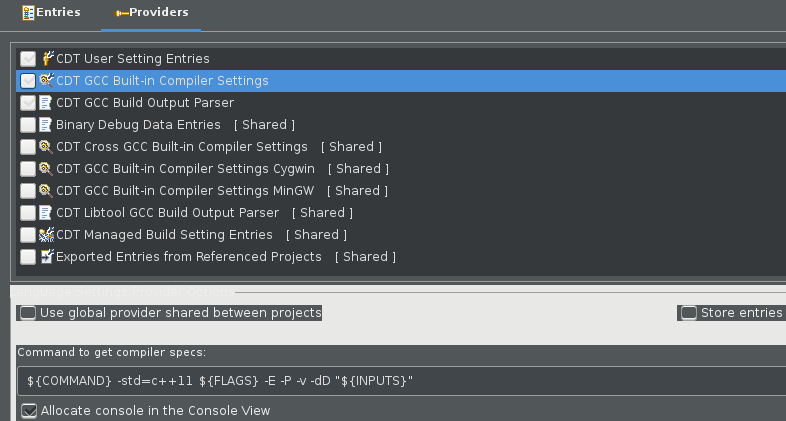Image resolution: width=786 pixels, height=421 pixels.
Task: Click the Binary Debug Data Entries icon
Action: coord(46,125)
